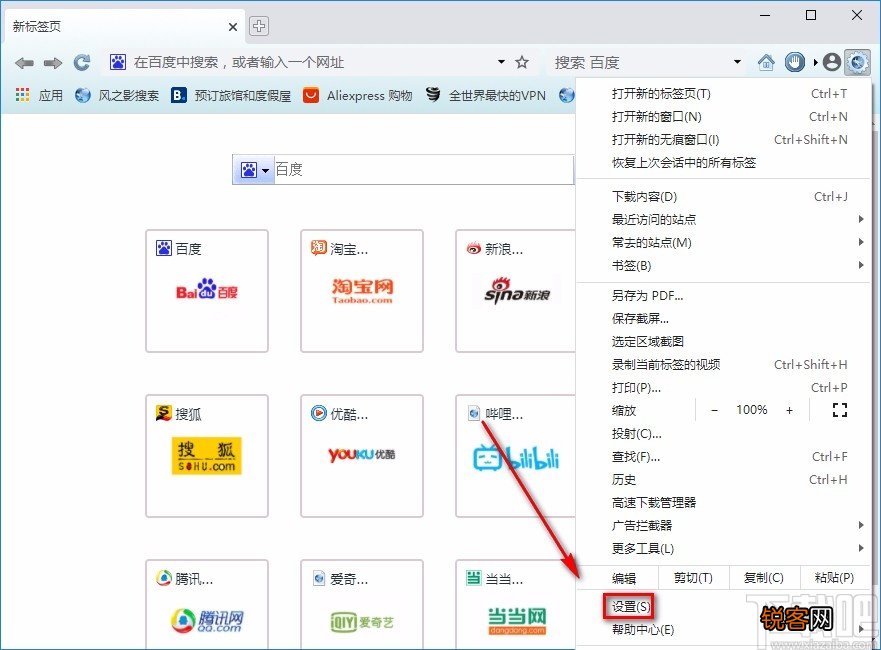
Task: Open the 新浪 speed dial tile
Action: [516, 291]
